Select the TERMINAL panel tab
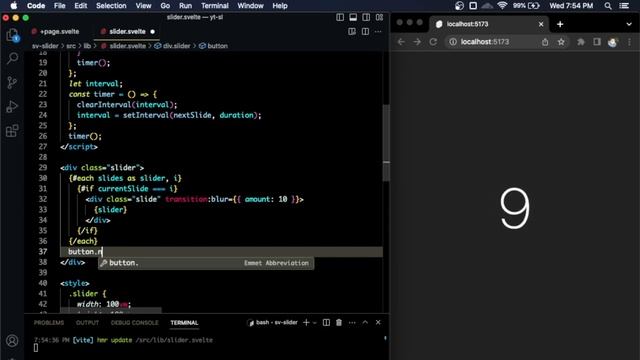The image size is (640, 360). 184,322
